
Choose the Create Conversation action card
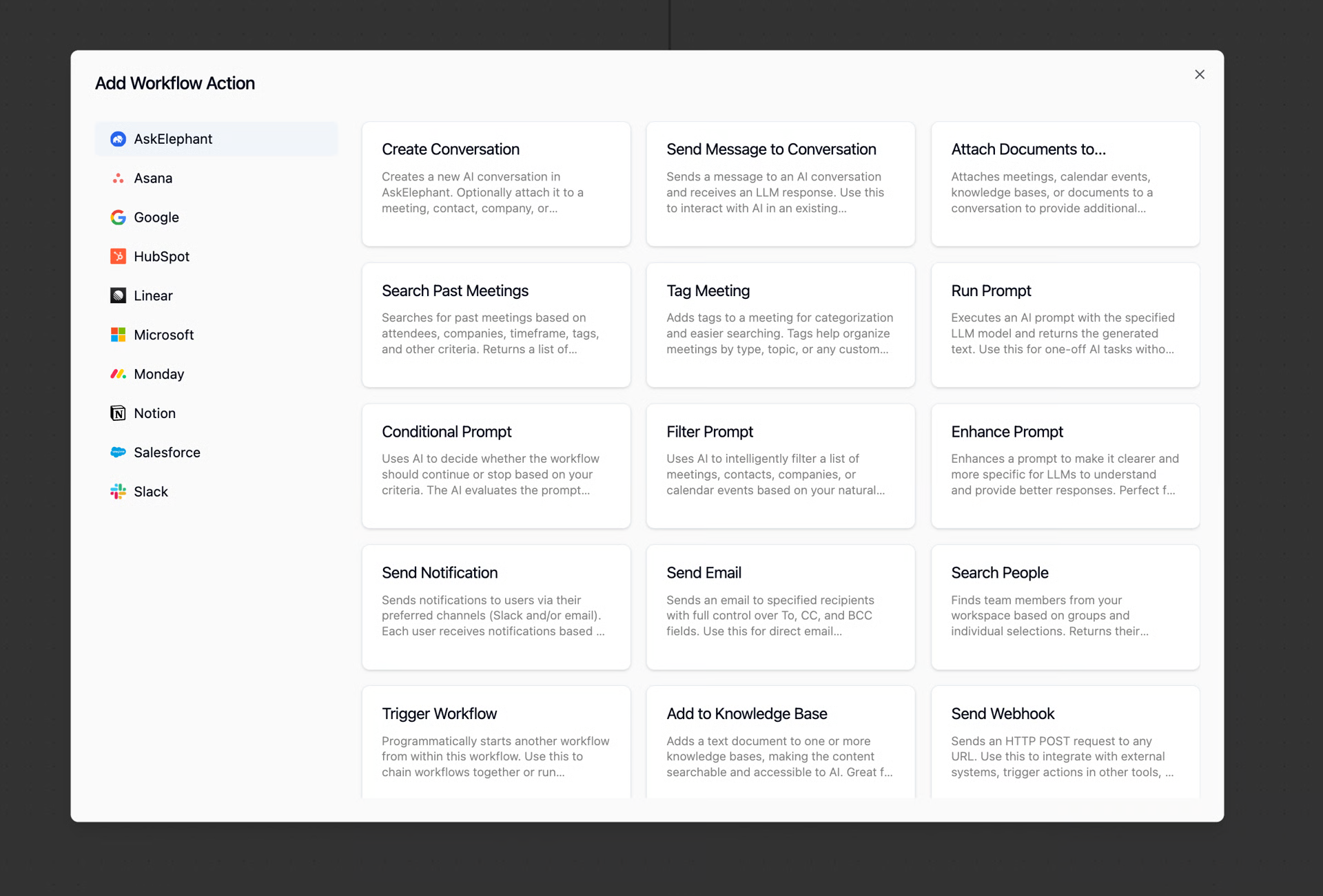pos(496,184)
